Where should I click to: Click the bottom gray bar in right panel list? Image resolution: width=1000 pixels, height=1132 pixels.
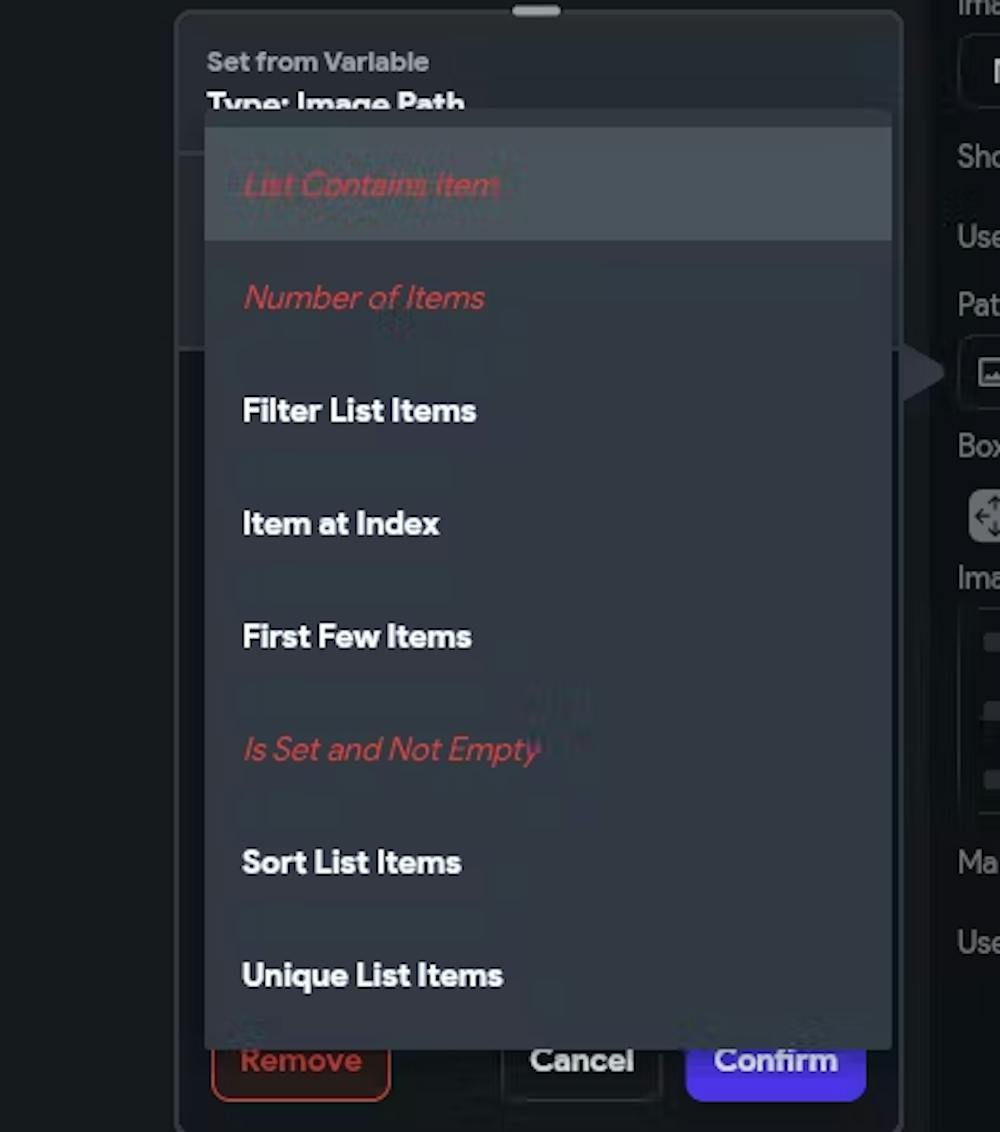(990, 778)
